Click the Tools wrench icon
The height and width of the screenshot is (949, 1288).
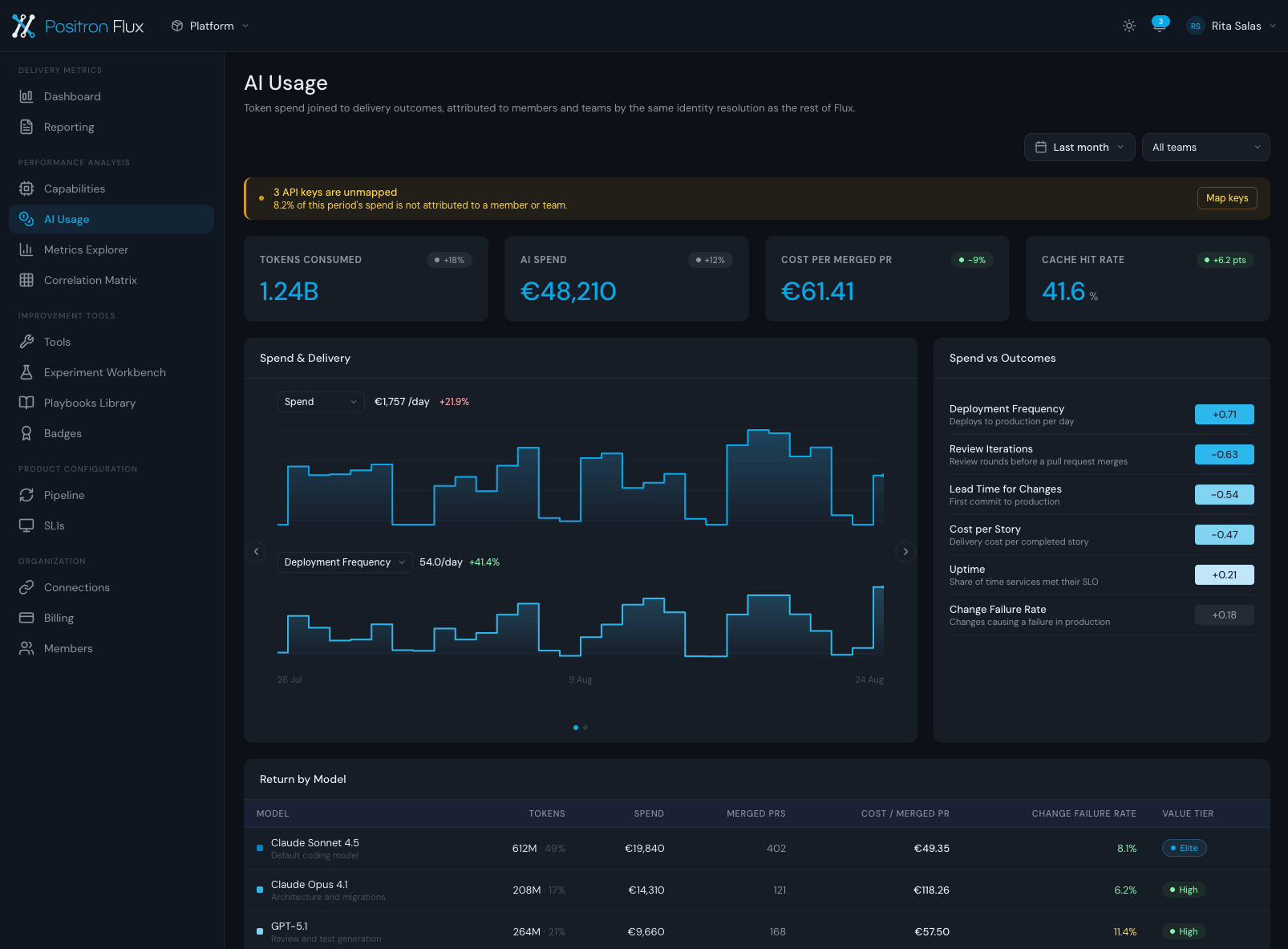point(26,342)
